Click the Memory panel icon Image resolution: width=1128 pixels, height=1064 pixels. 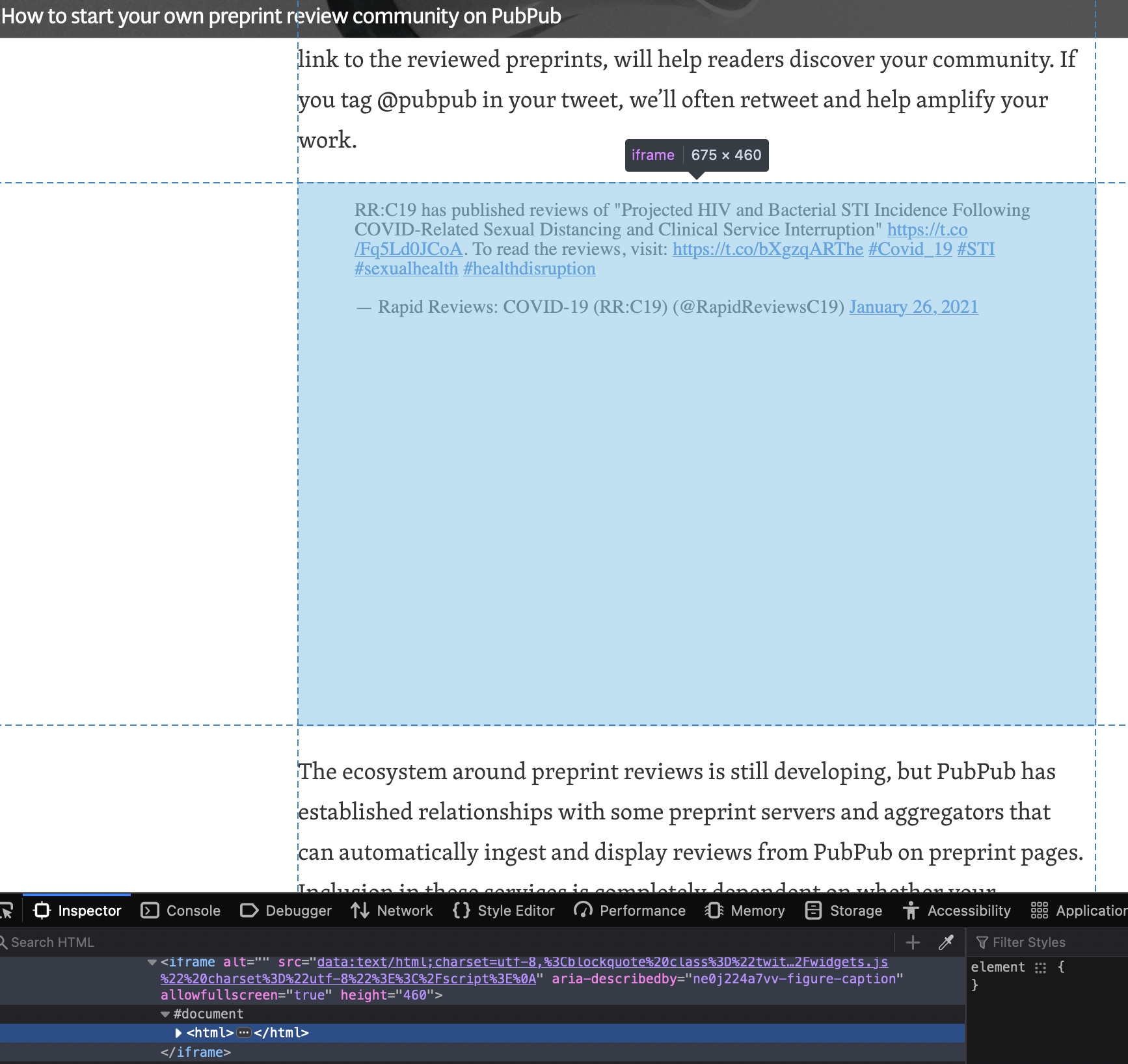coord(713,911)
